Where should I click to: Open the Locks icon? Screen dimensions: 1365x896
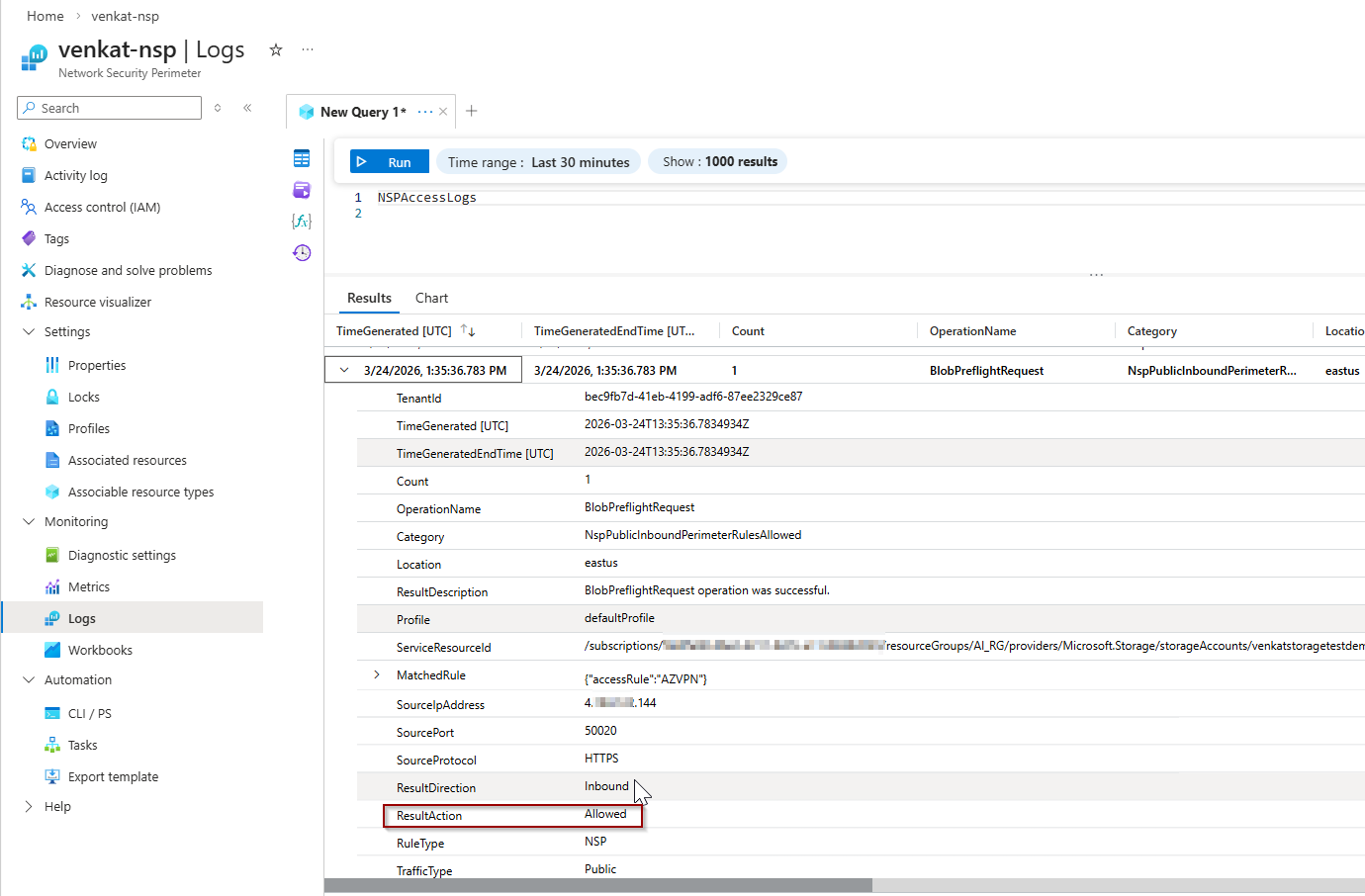52,398
